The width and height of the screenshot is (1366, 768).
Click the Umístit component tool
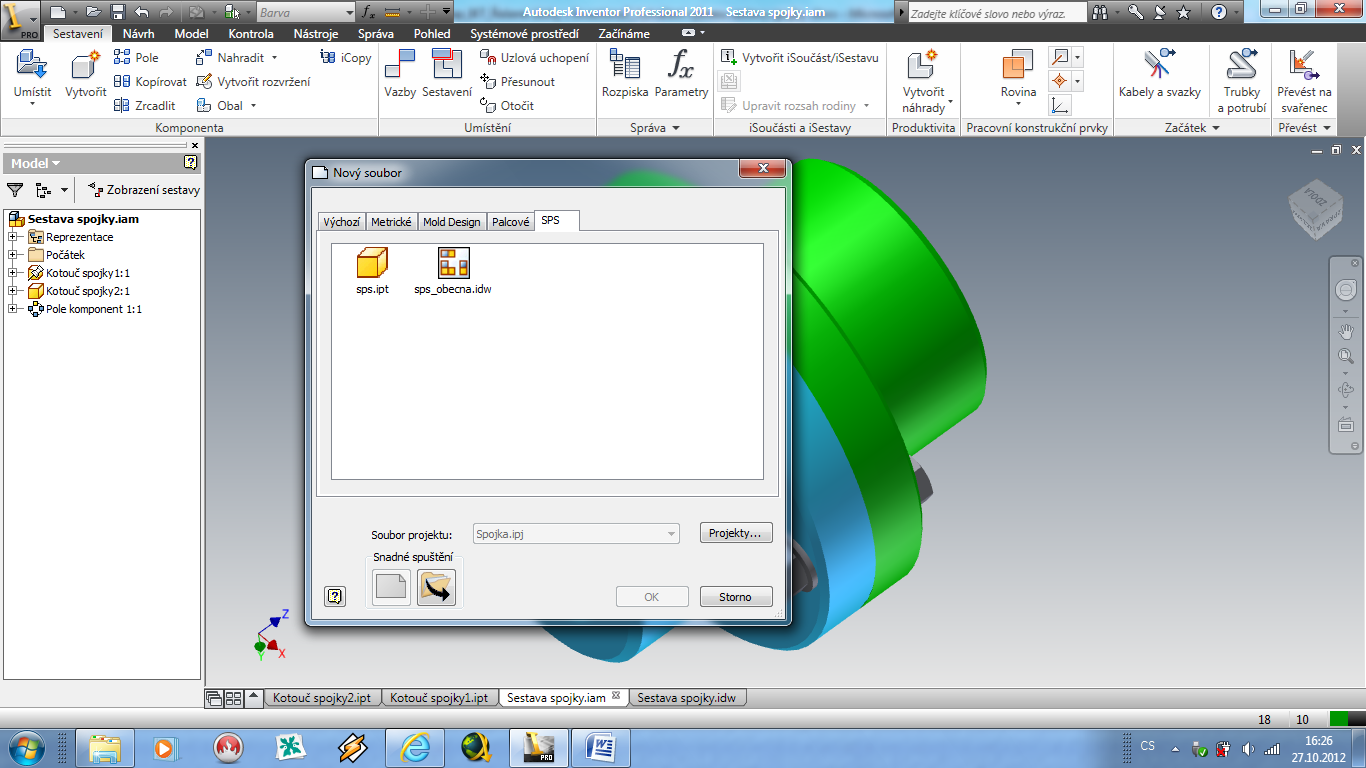[x=33, y=78]
